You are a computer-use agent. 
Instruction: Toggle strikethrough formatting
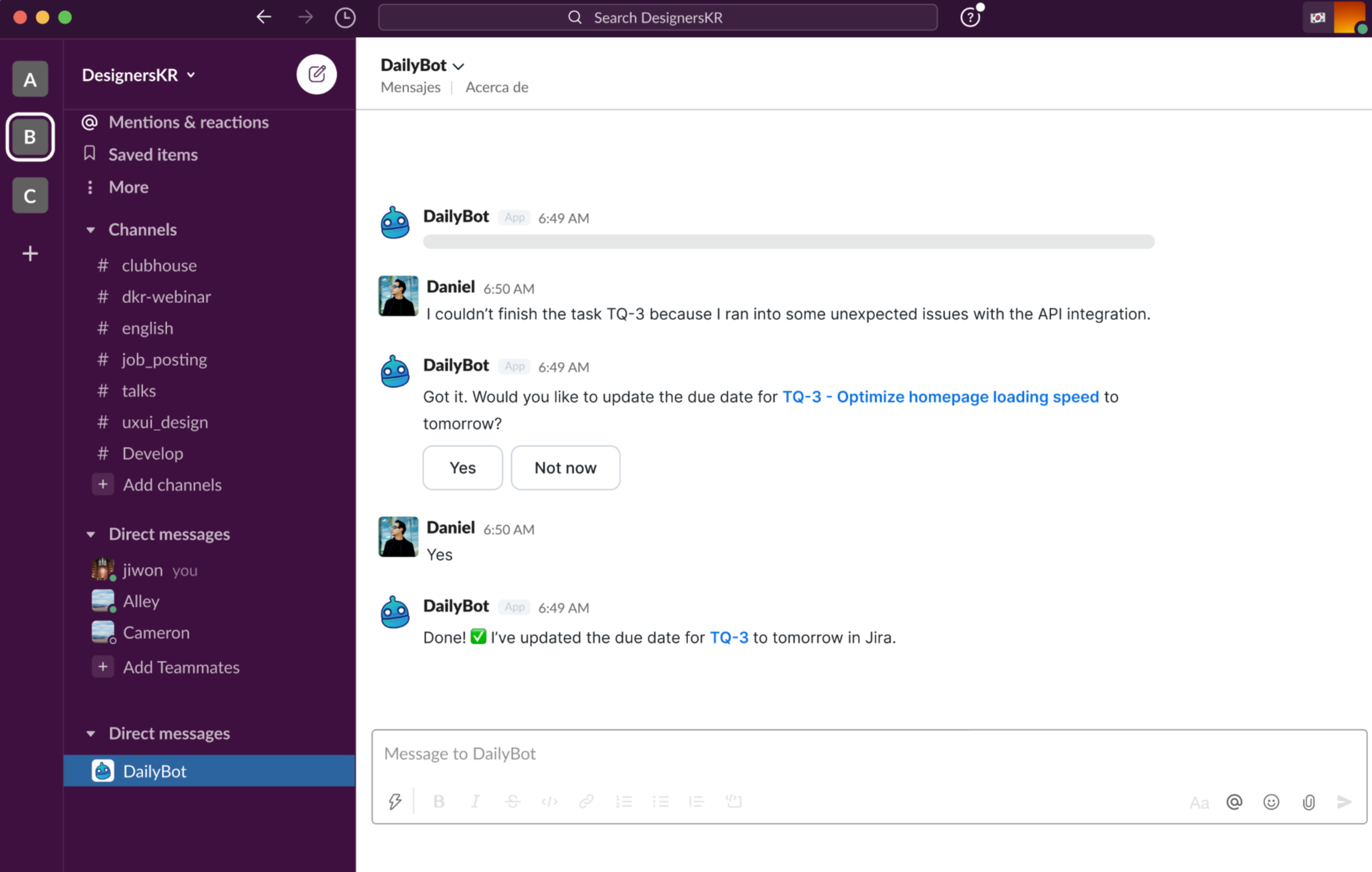point(512,801)
